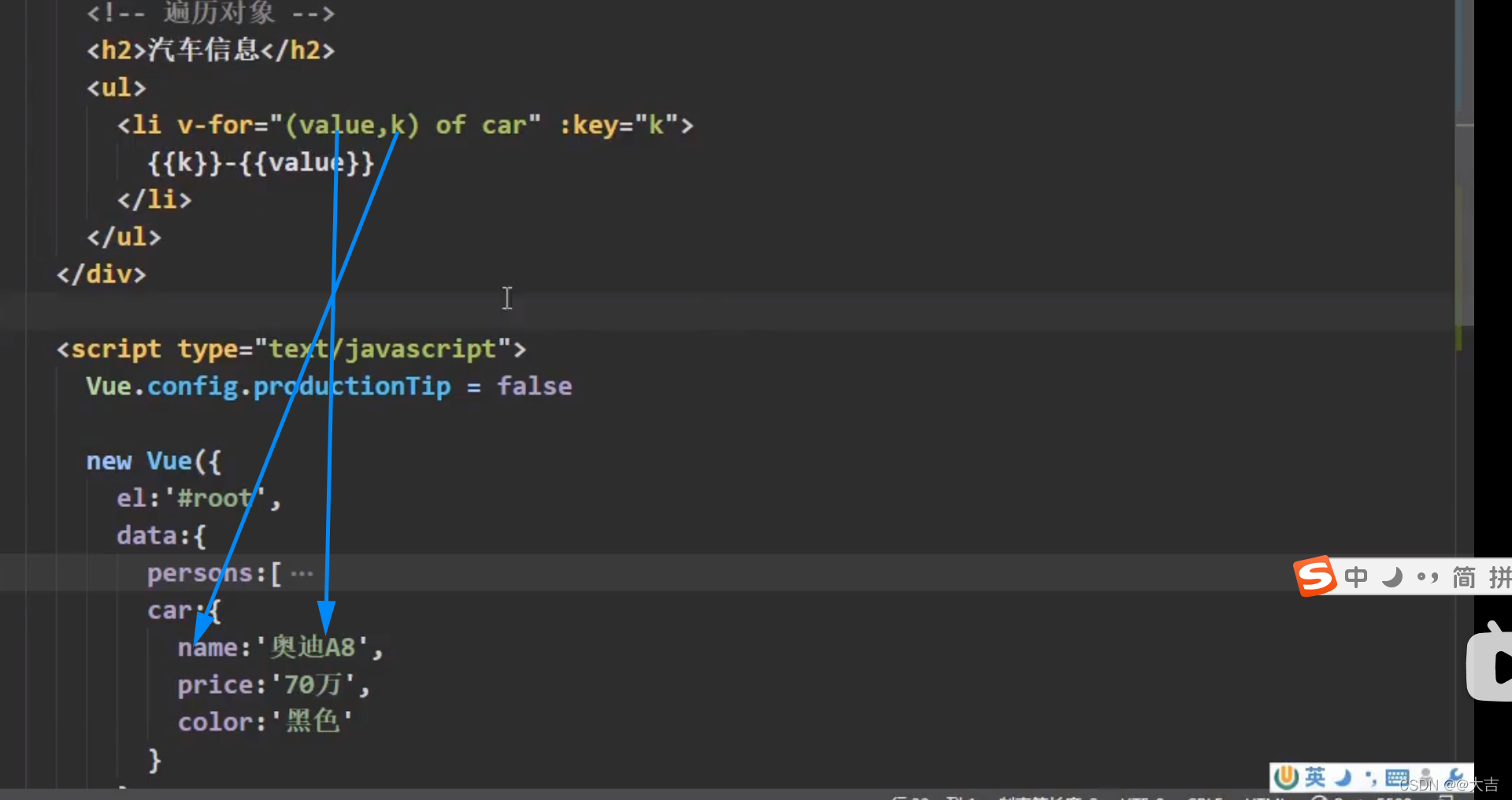Click the el:'#root' line
Image resolution: width=1512 pixels, height=800 pixels.
point(198,498)
